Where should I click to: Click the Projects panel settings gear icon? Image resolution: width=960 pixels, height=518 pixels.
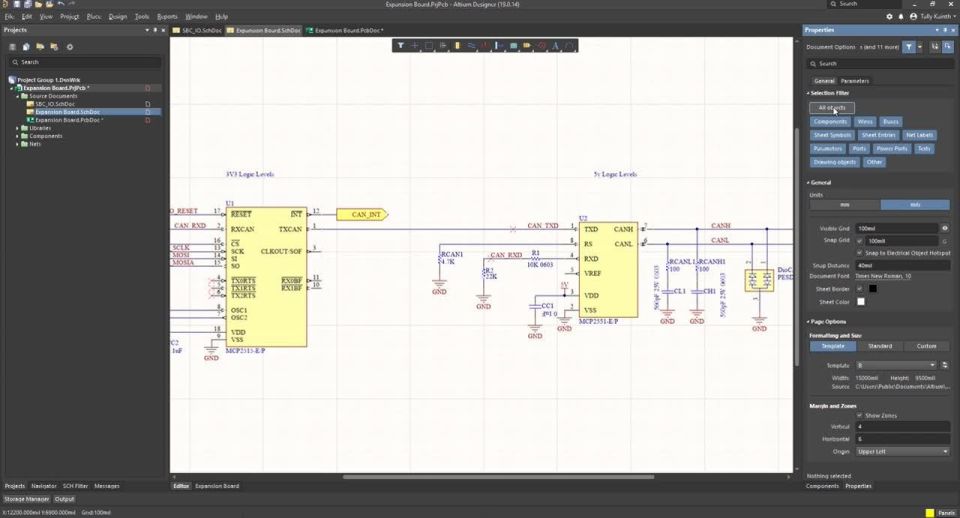point(70,47)
